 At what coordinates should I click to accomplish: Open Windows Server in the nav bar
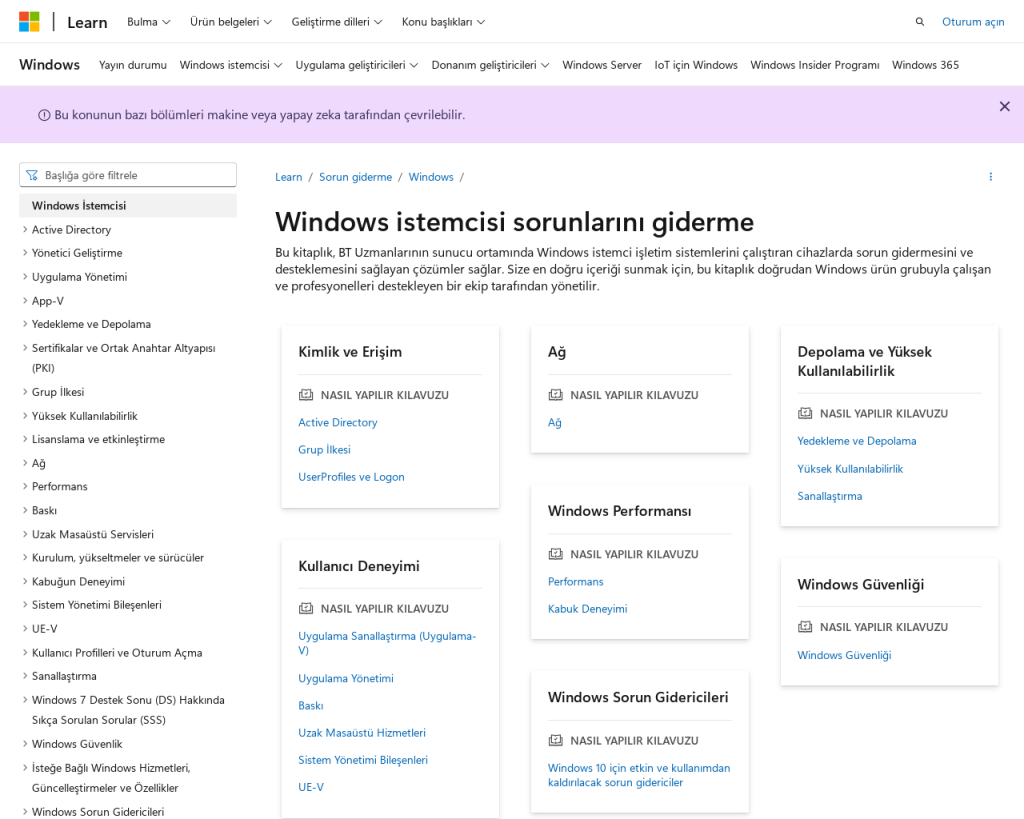(x=601, y=65)
